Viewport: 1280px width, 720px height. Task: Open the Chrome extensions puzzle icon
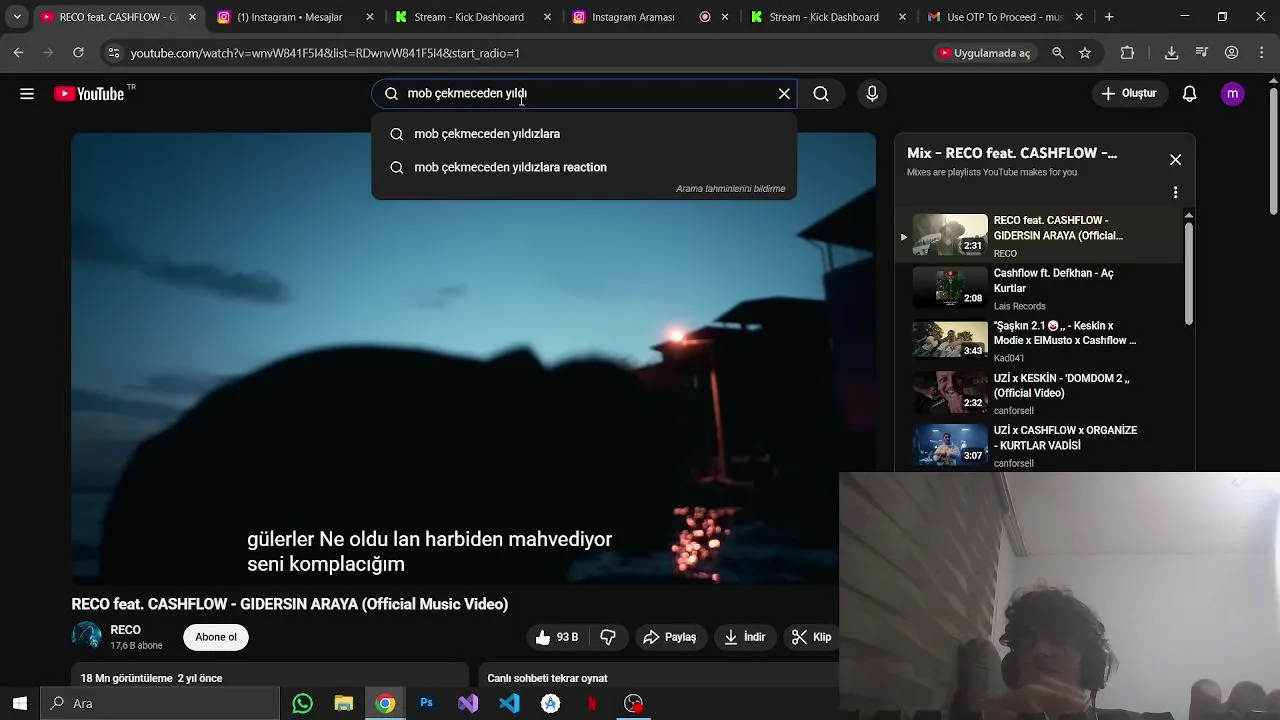(1127, 53)
